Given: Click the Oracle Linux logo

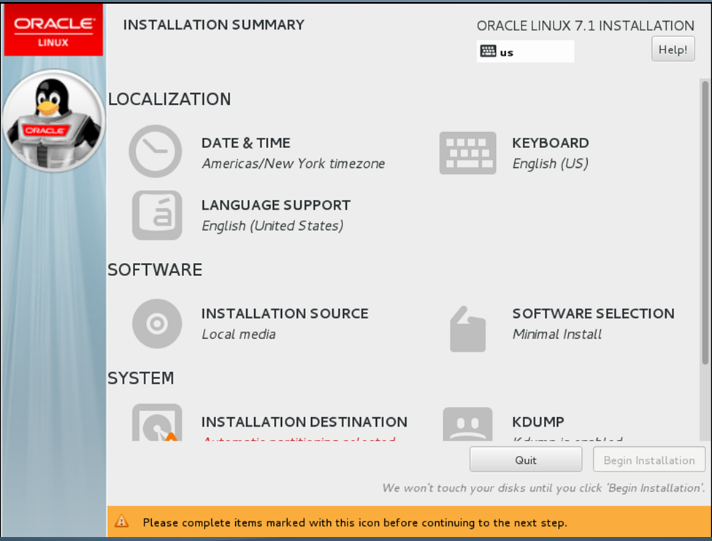Looking at the screenshot, I should coord(54,30).
